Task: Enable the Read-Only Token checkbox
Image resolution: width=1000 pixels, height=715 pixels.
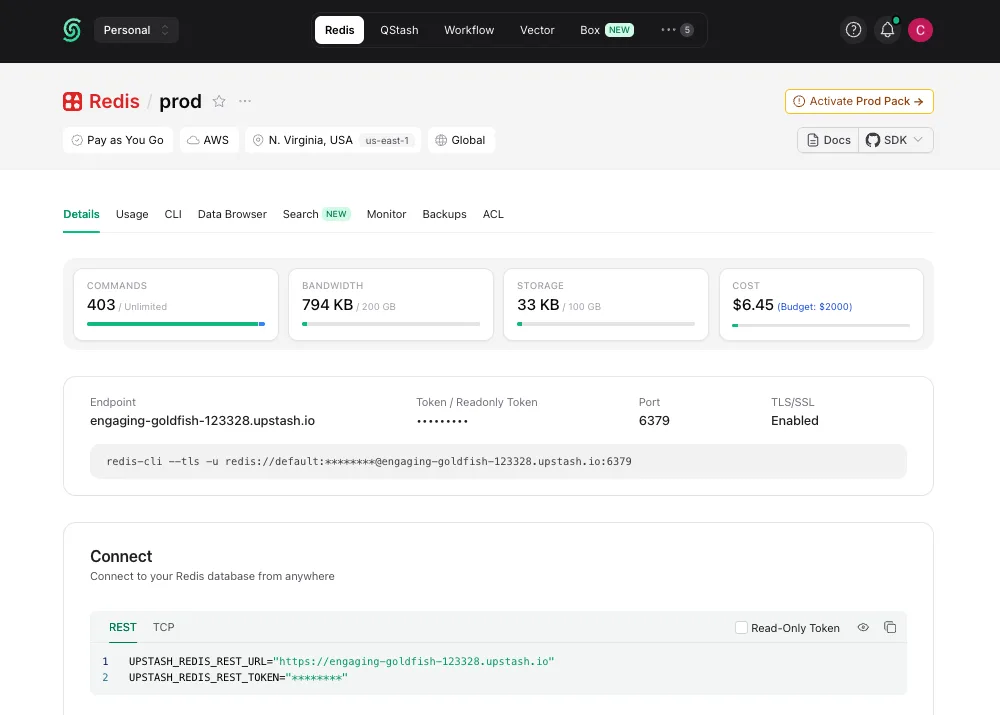Action: click(741, 628)
